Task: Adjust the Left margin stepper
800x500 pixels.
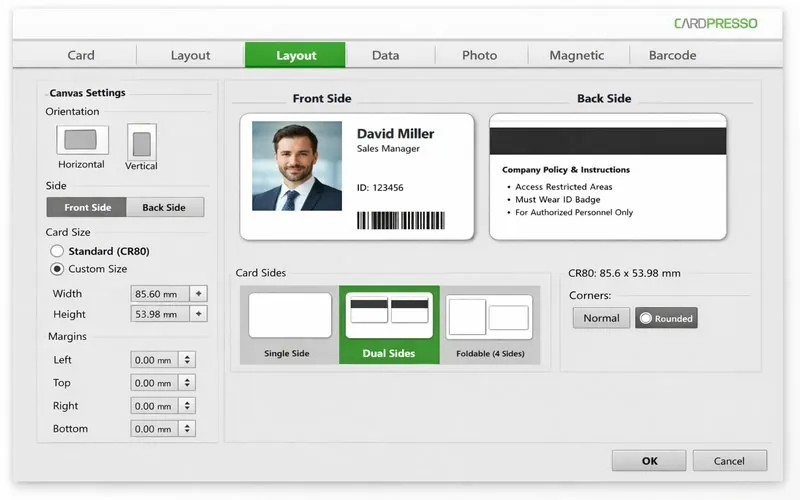Action: pyautogui.click(x=188, y=360)
